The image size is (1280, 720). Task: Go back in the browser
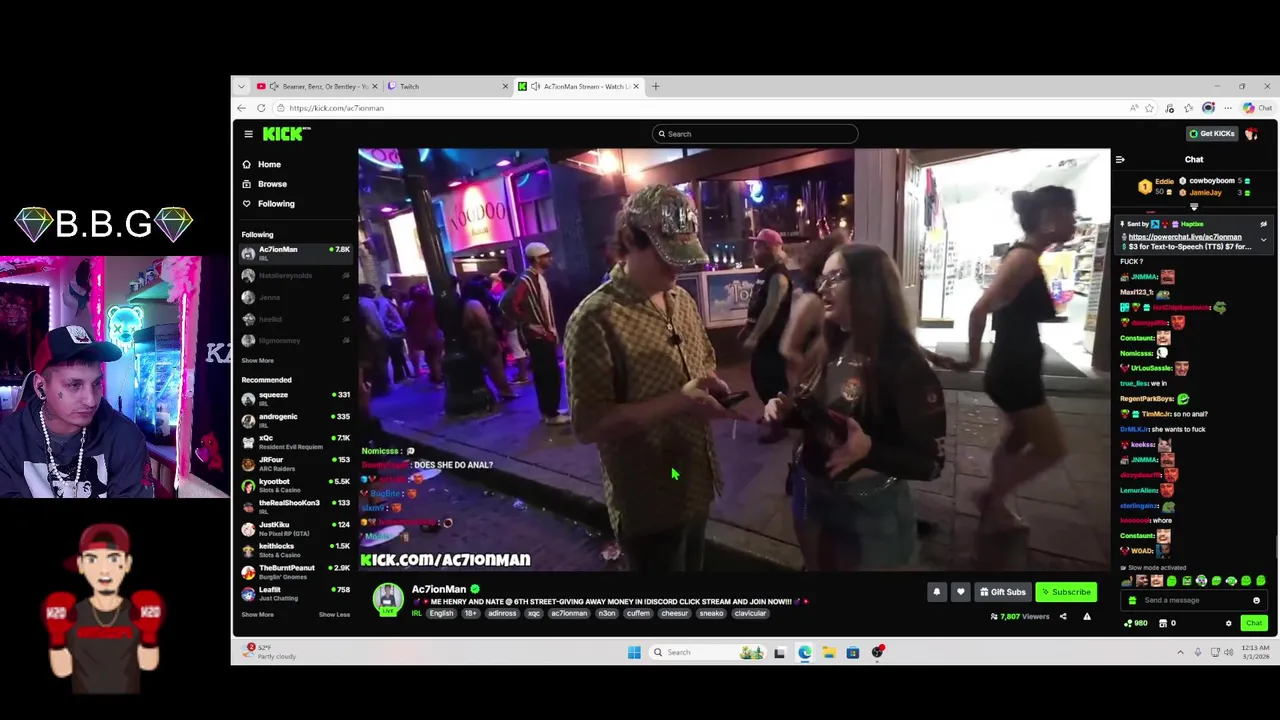tap(241, 108)
